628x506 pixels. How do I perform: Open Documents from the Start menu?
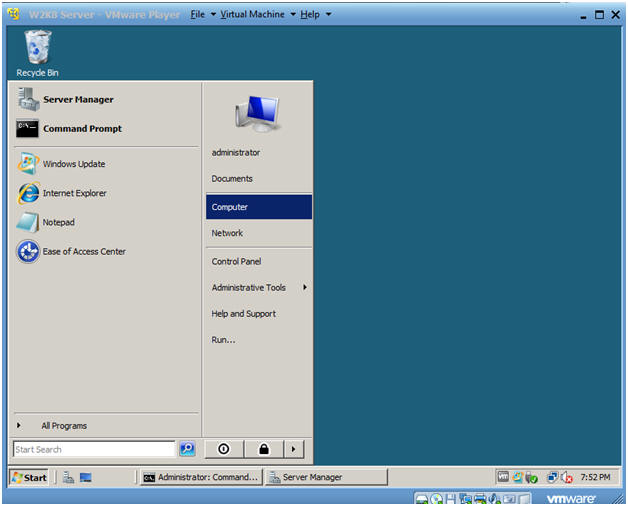tap(259, 179)
